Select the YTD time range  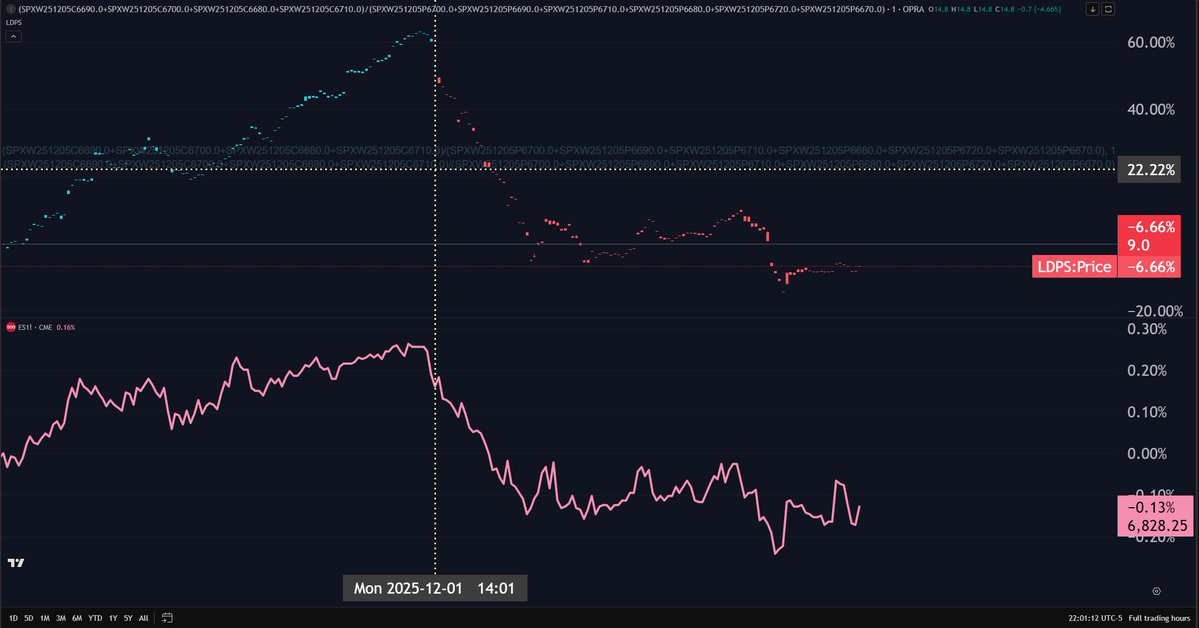pos(95,618)
